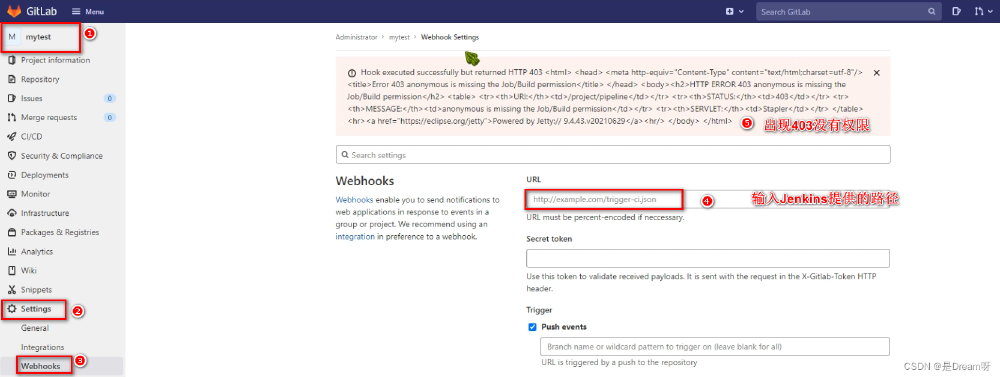Screen dimensions: 1000x377
Task: Click the webhook URL input field
Action: coord(708,200)
